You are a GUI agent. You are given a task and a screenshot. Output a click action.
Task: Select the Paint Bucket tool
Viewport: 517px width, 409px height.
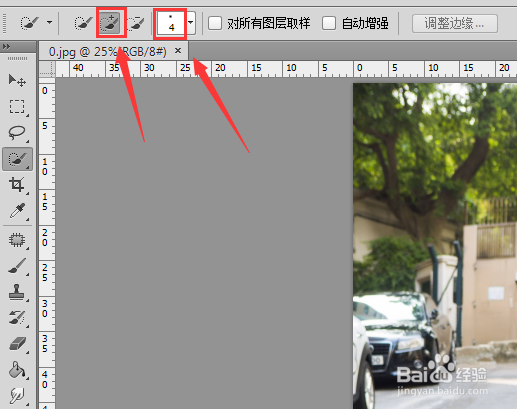17,370
